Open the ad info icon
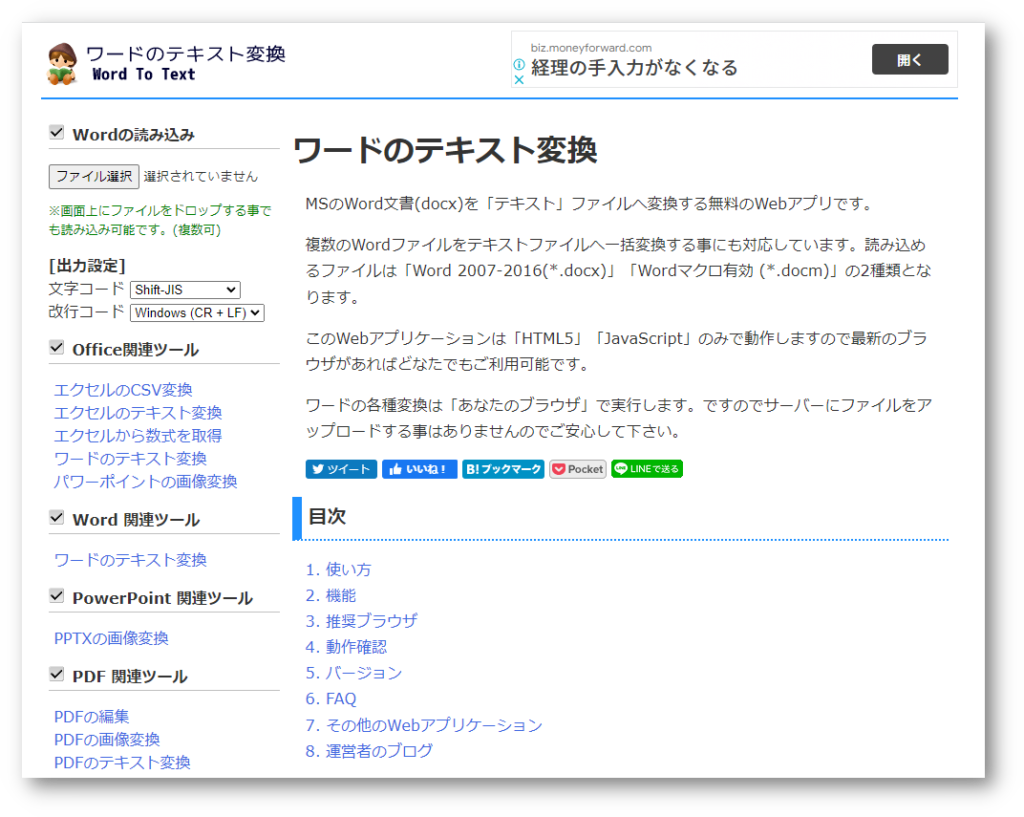 click(x=519, y=65)
